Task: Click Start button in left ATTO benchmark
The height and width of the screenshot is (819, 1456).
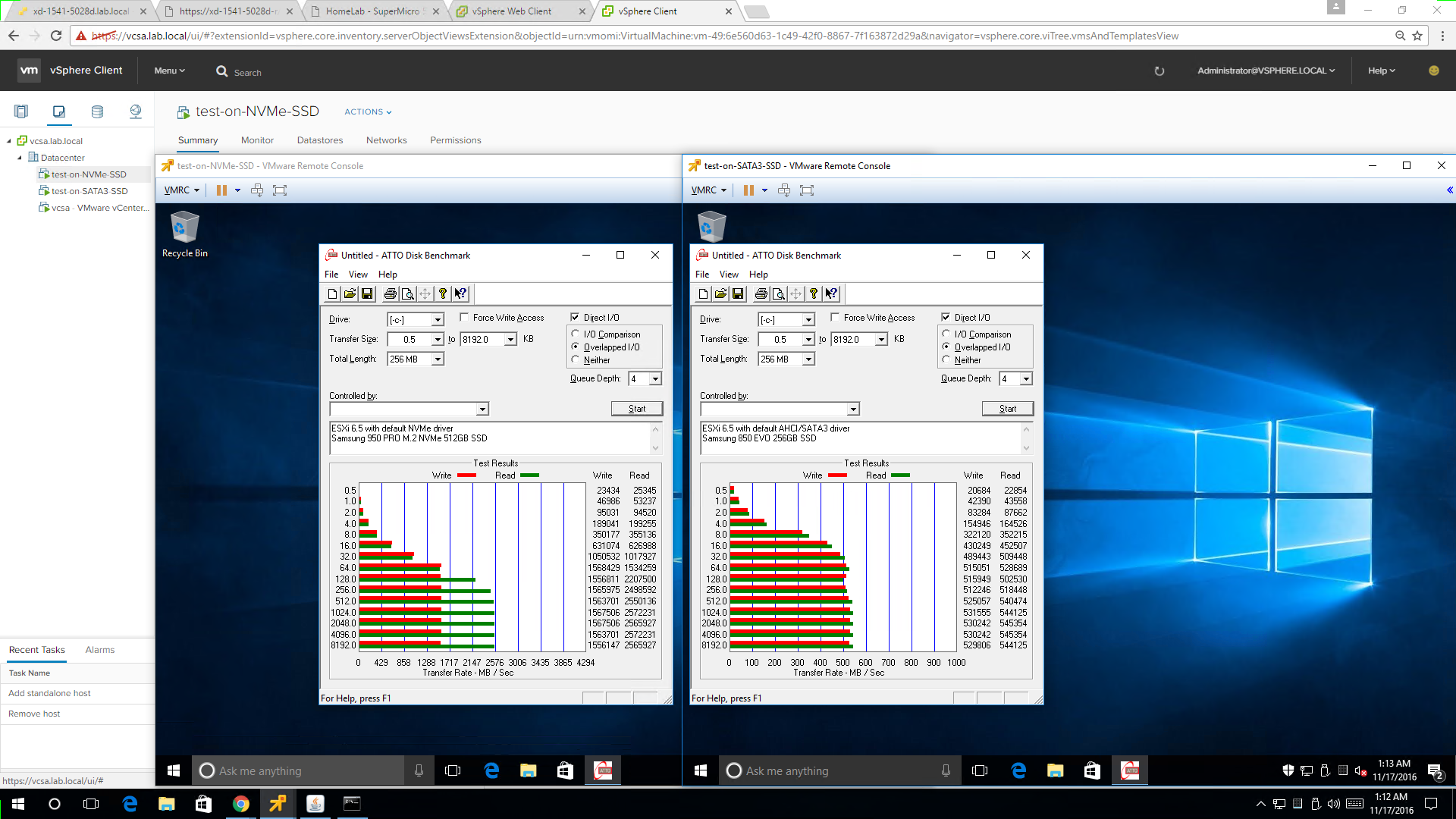Action: click(x=637, y=409)
